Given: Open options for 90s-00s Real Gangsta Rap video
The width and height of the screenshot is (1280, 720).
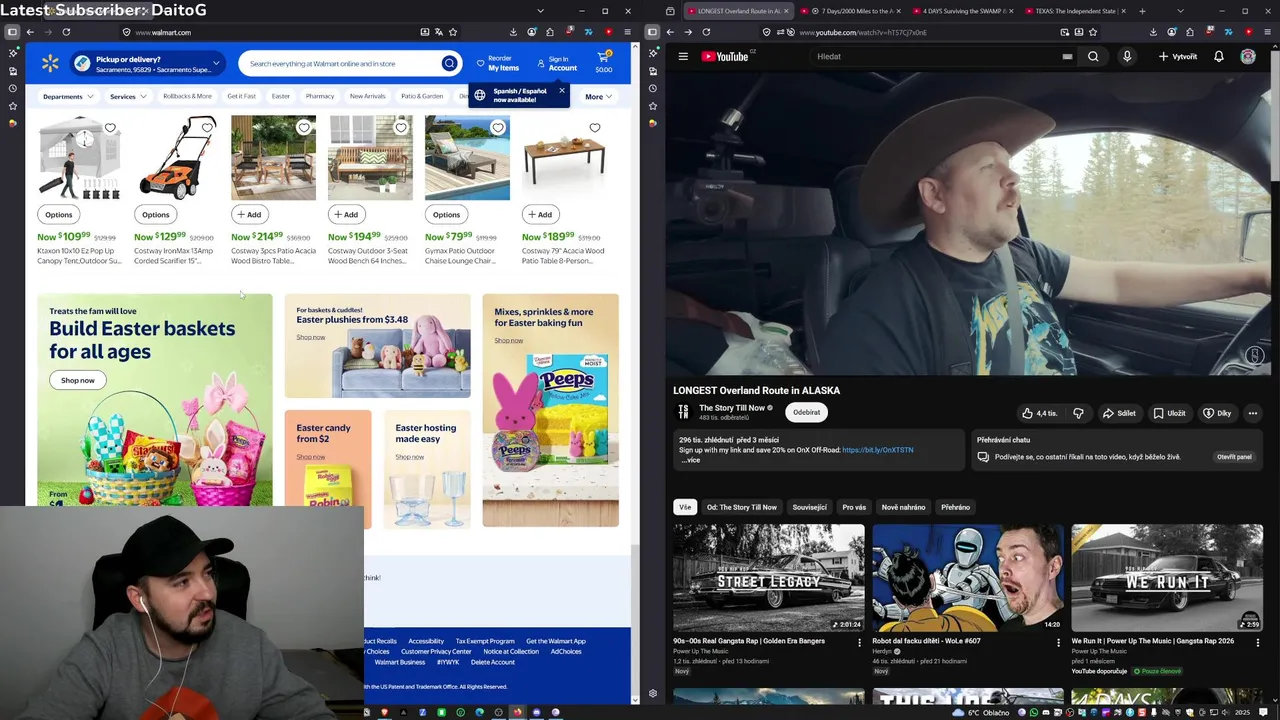Looking at the screenshot, I should coord(859,642).
